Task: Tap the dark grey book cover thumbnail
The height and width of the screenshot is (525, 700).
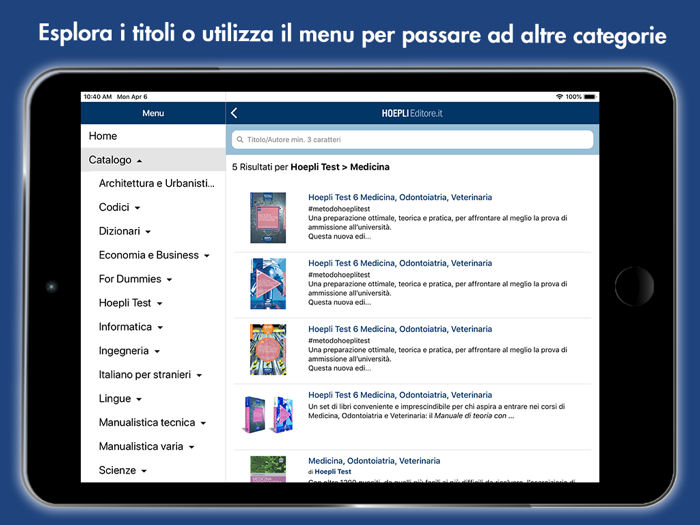Action: (268, 218)
